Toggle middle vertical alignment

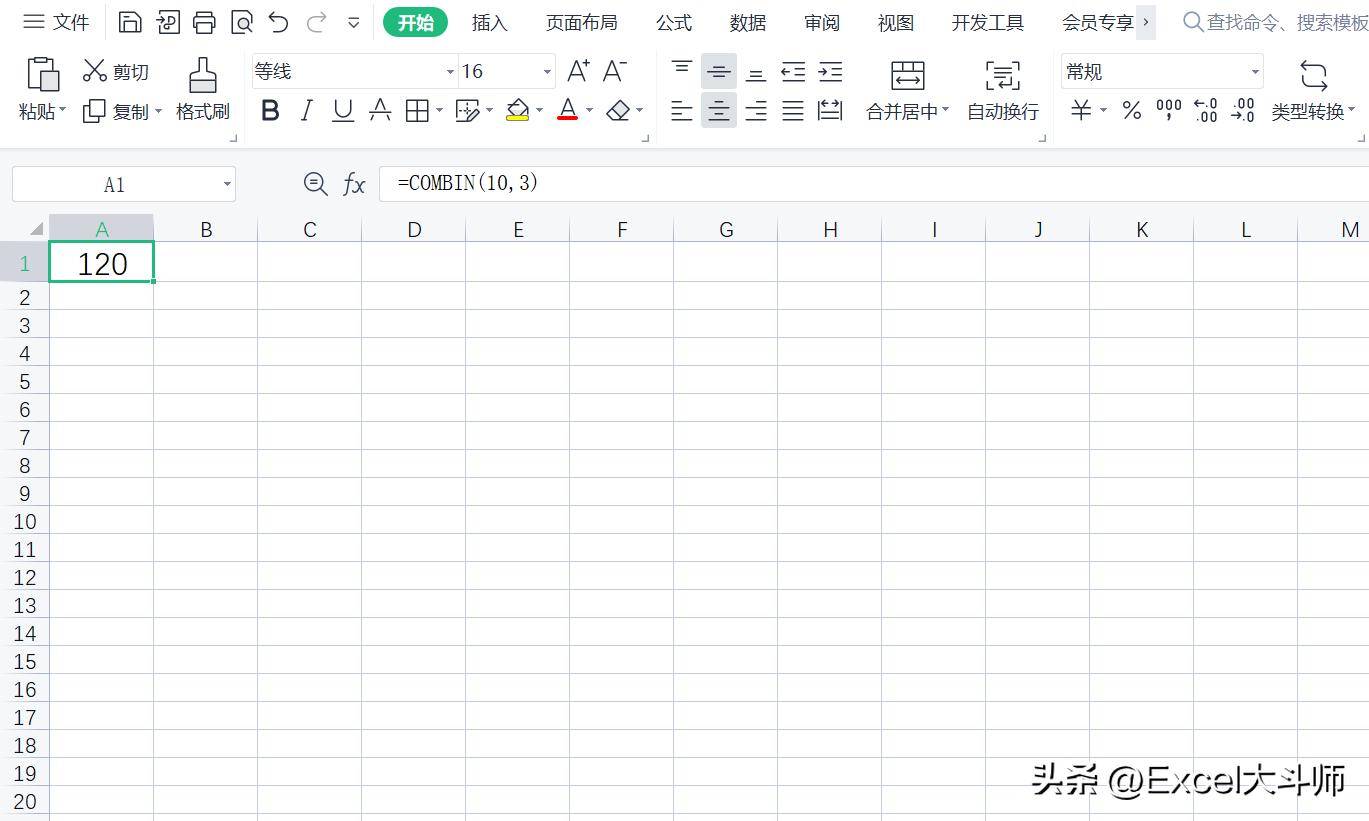point(718,70)
